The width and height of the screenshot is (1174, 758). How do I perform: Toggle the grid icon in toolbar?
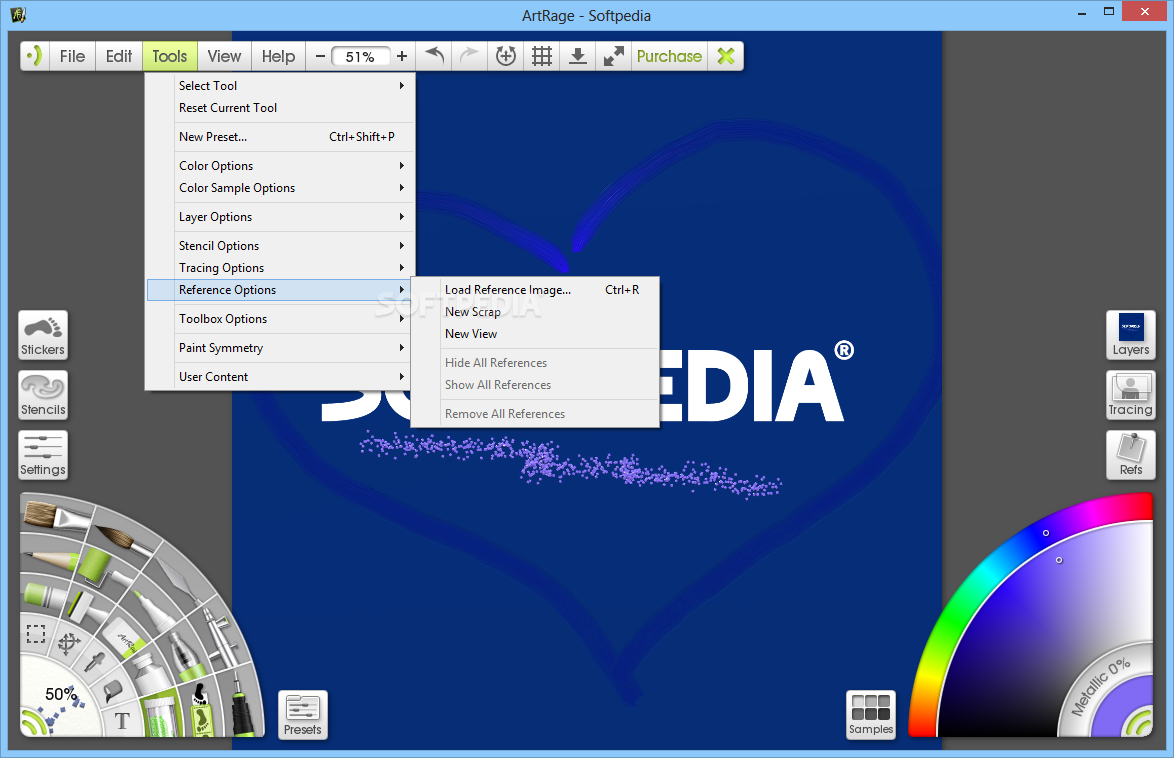click(x=542, y=56)
